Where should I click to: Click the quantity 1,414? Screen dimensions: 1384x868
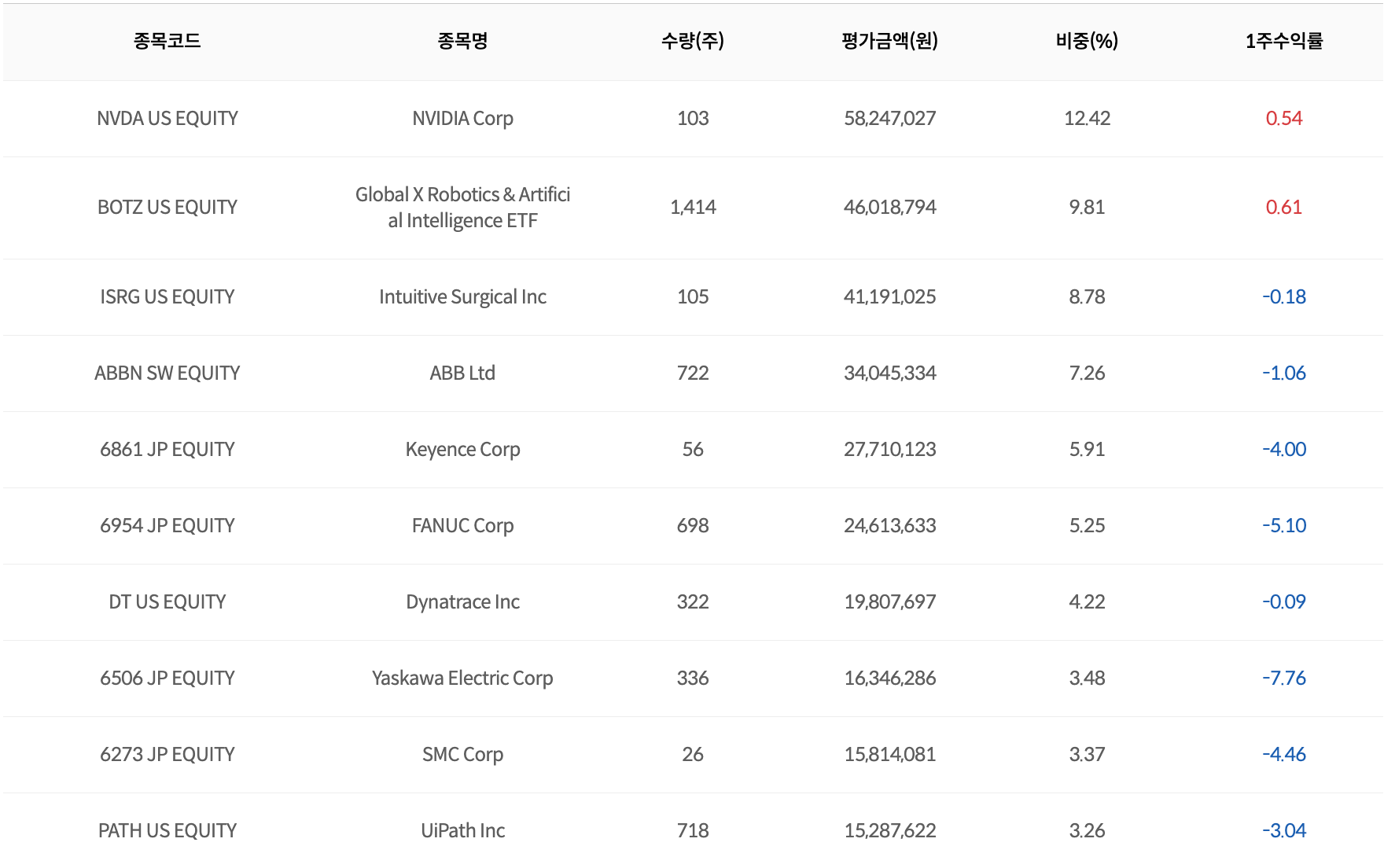click(693, 207)
